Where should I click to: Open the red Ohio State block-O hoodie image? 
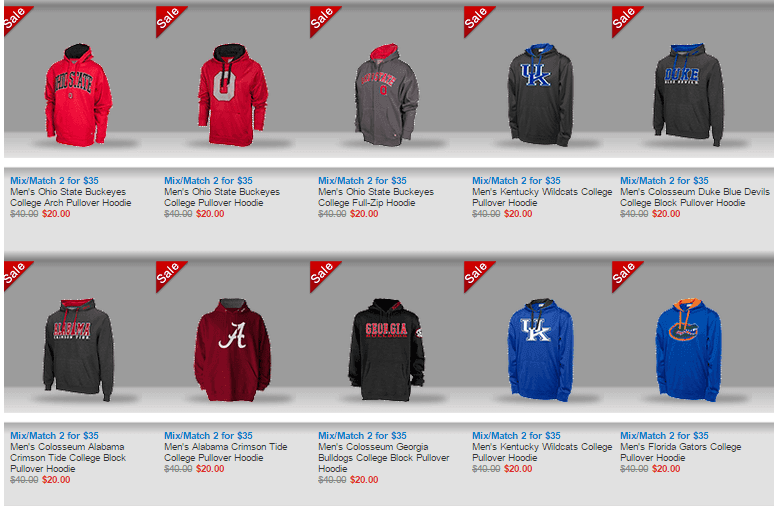[233, 95]
